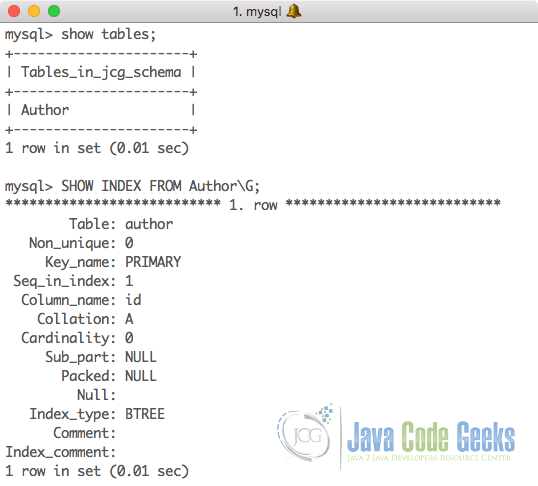Click the green zoom window button
The height and width of the screenshot is (486, 538).
54,11
